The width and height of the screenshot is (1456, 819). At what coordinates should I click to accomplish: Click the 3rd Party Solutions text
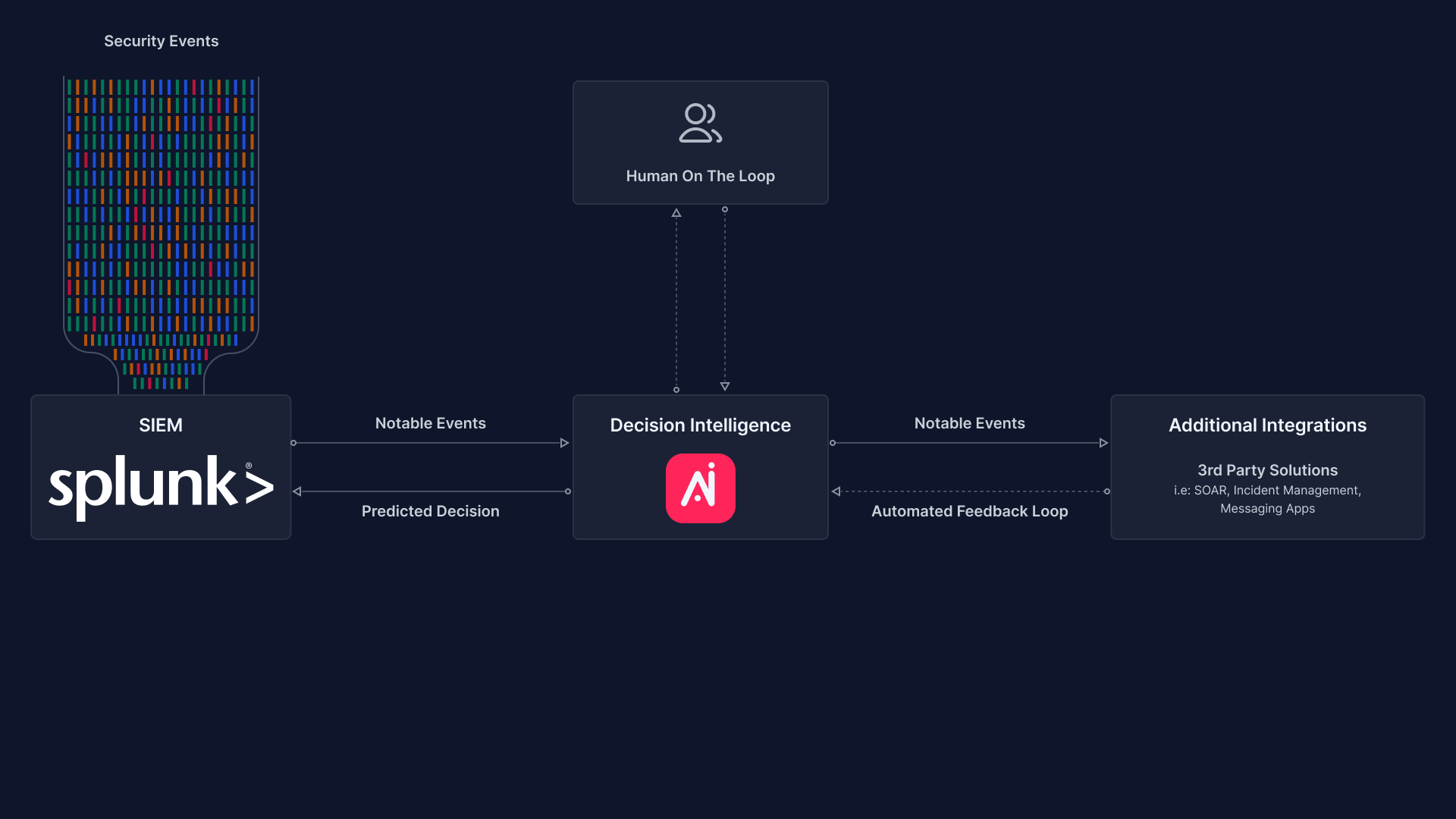(x=1267, y=470)
